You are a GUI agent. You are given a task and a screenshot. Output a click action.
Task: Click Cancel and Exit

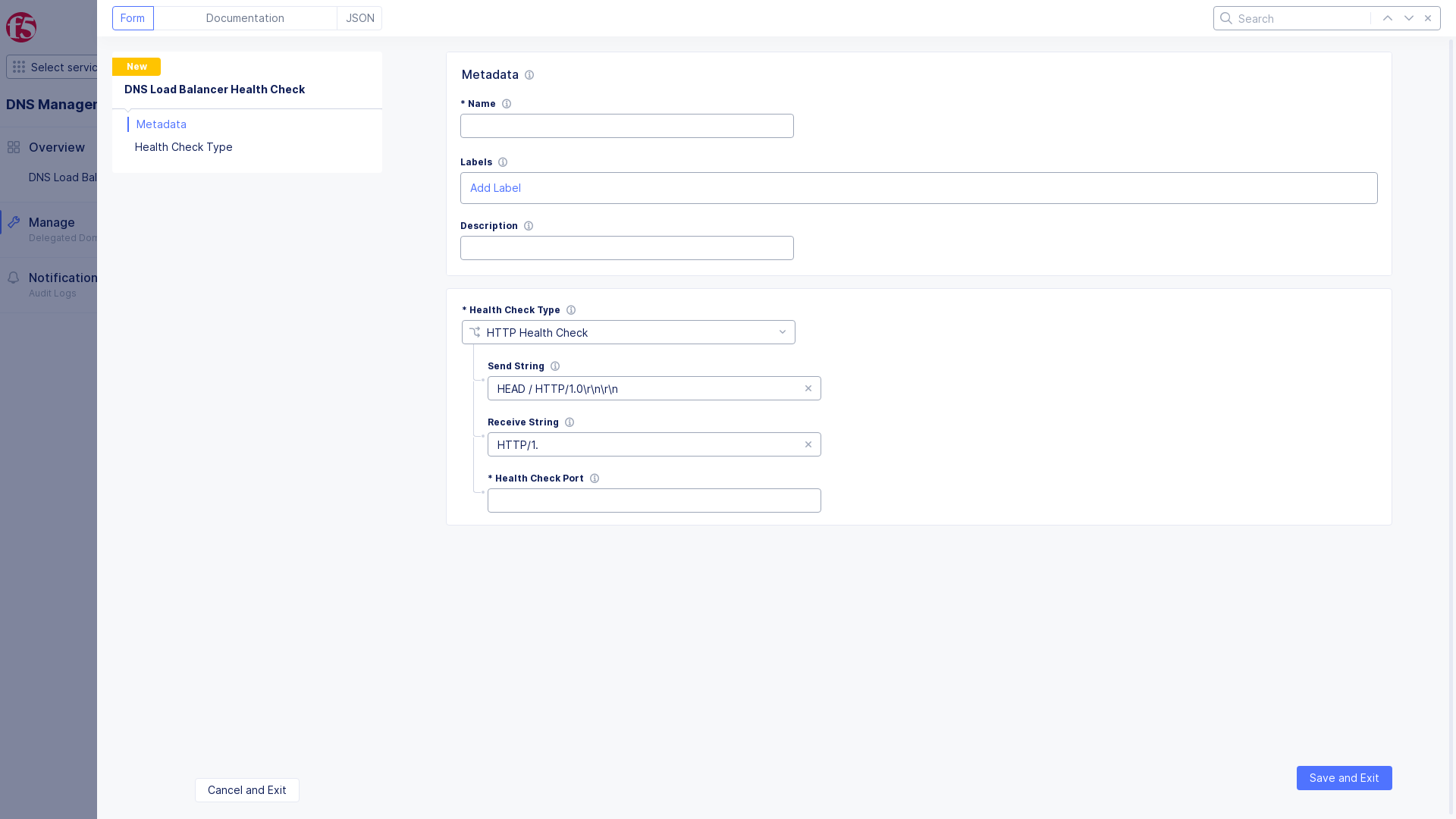point(246,790)
